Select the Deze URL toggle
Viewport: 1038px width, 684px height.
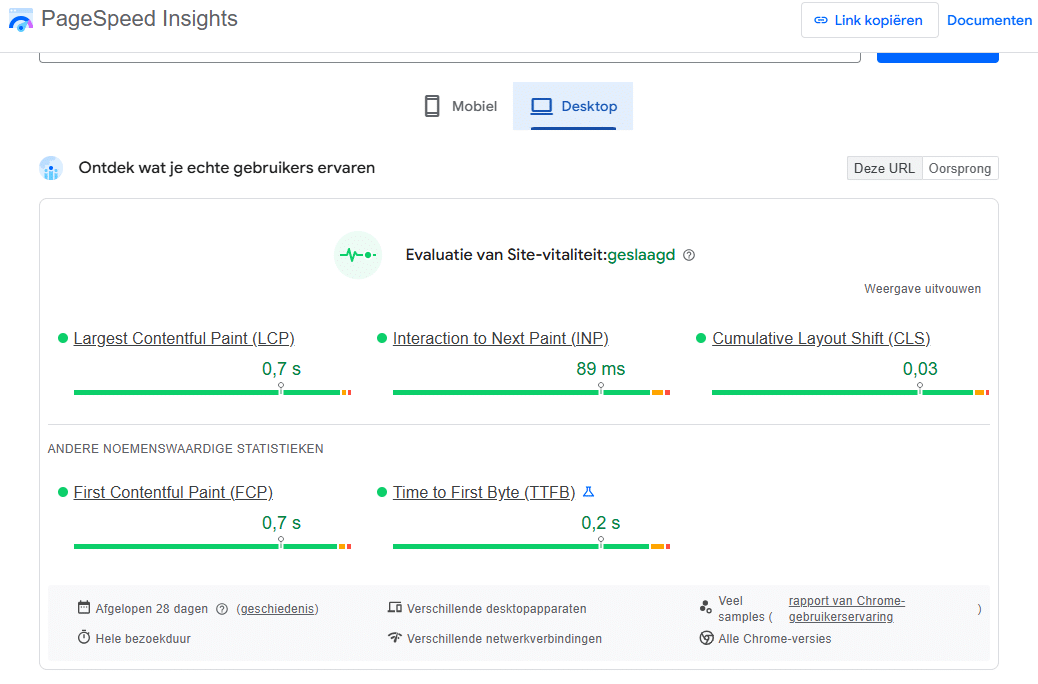coord(884,168)
